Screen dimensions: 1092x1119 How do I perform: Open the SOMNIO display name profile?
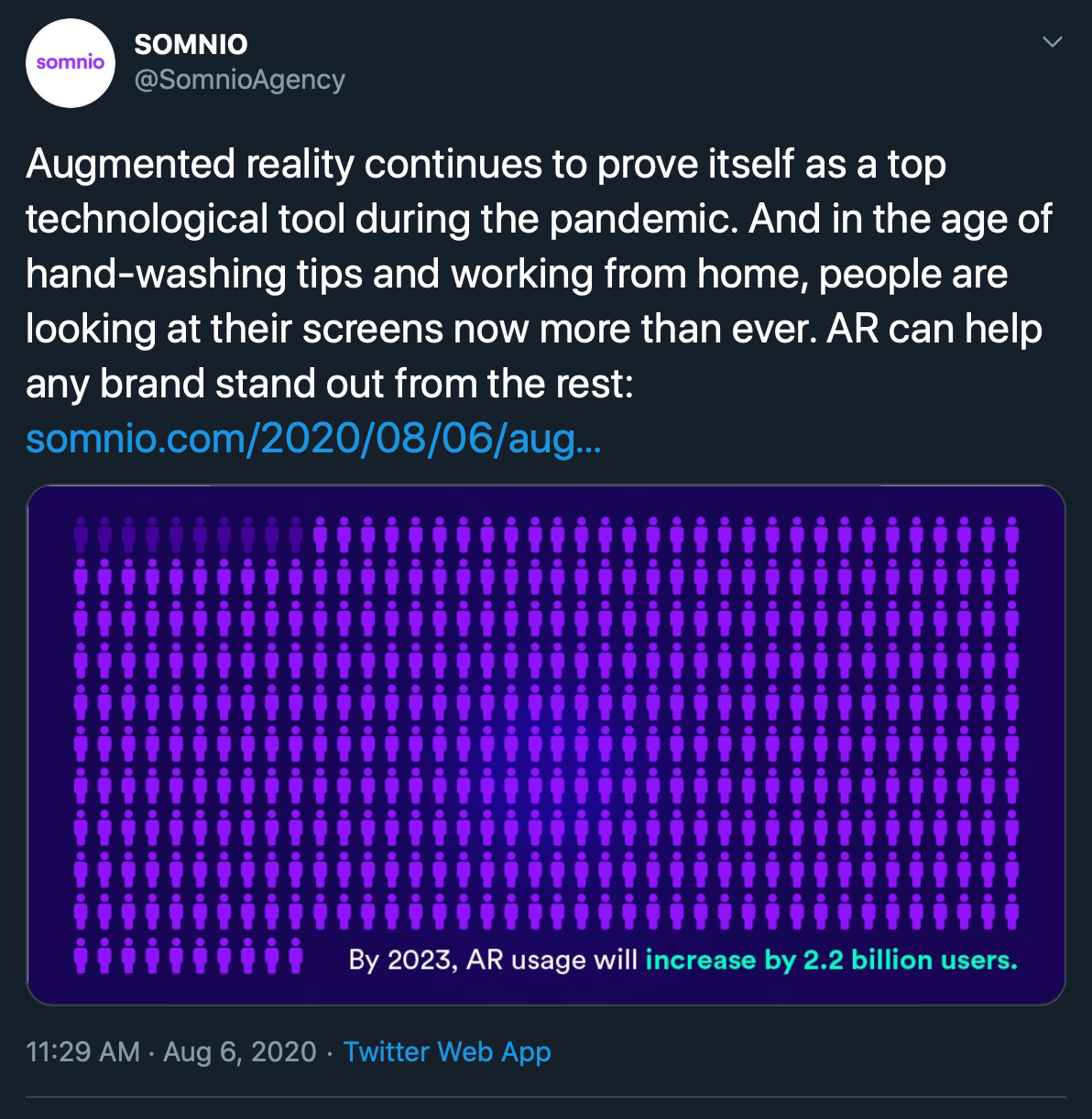coord(191,44)
